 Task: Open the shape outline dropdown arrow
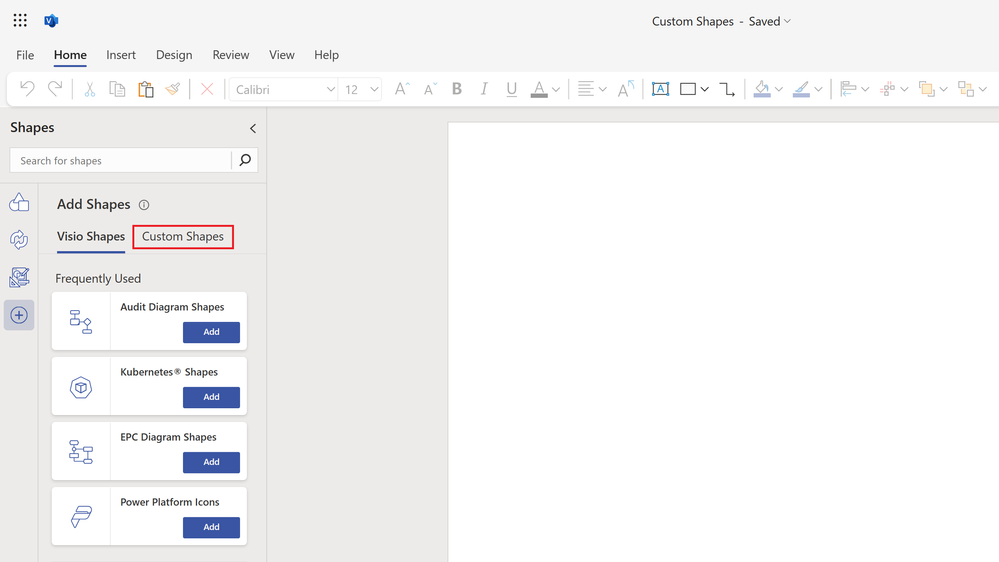coord(819,89)
